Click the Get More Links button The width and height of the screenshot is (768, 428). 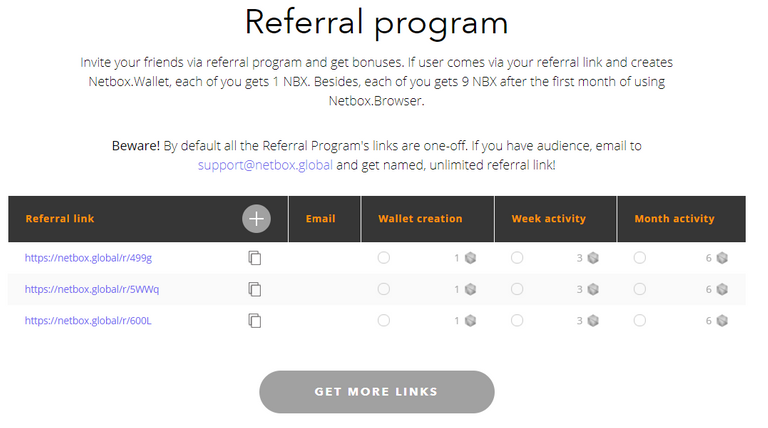click(x=376, y=391)
